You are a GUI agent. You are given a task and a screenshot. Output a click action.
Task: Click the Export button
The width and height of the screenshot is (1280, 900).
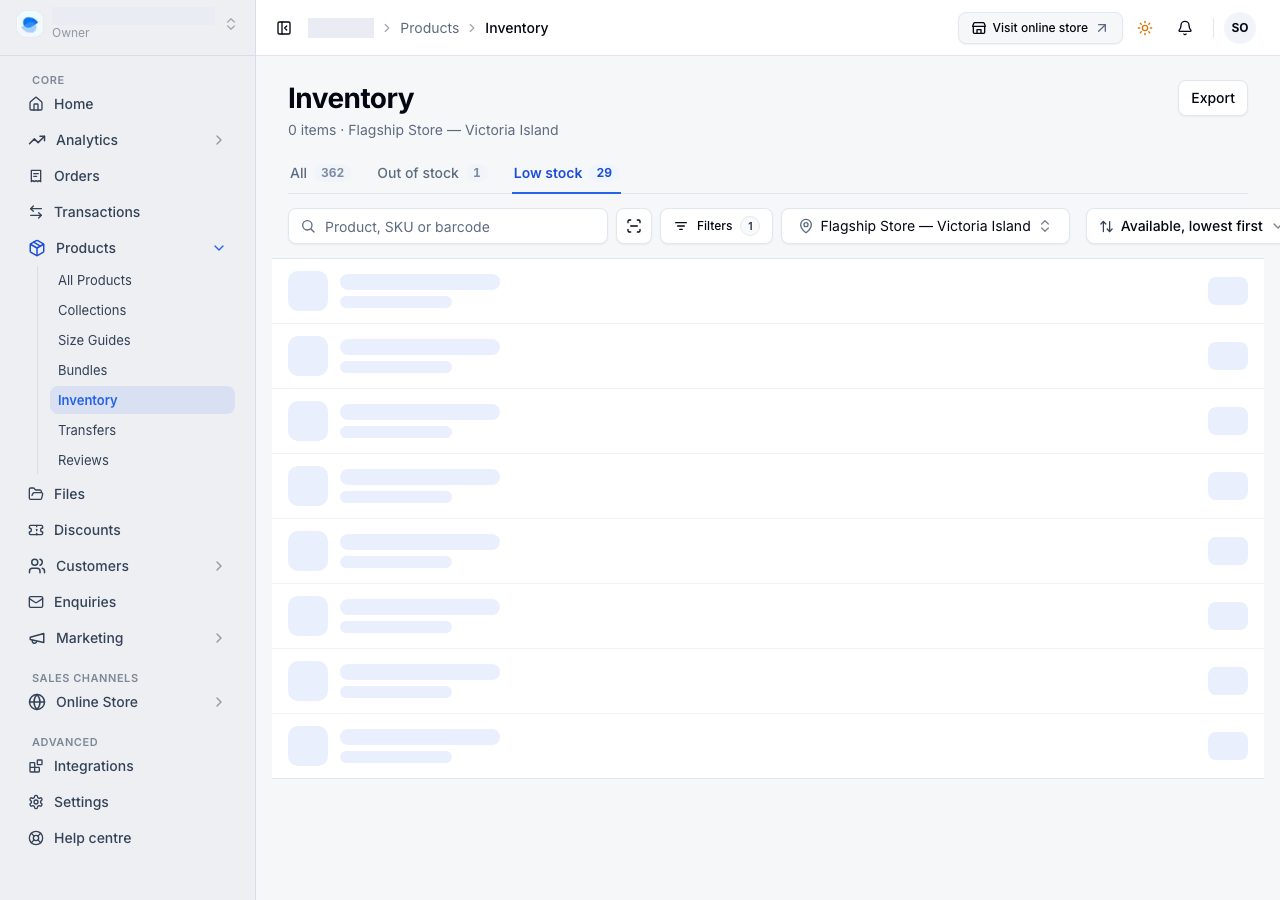point(1213,98)
